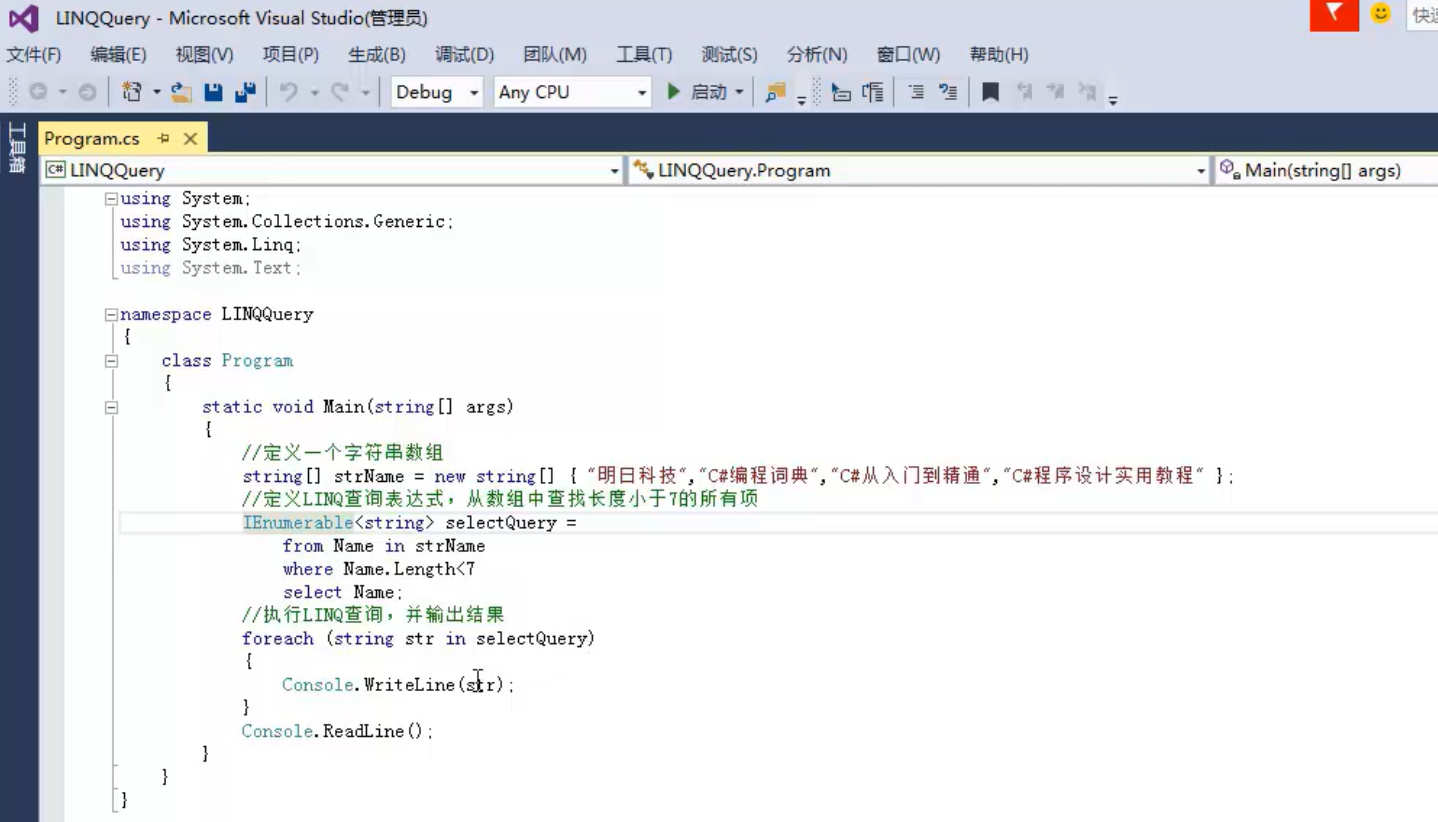The width and height of the screenshot is (1438, 822).
Task: Open the Undo history dropdown arrow
Action: click(314, 92)
